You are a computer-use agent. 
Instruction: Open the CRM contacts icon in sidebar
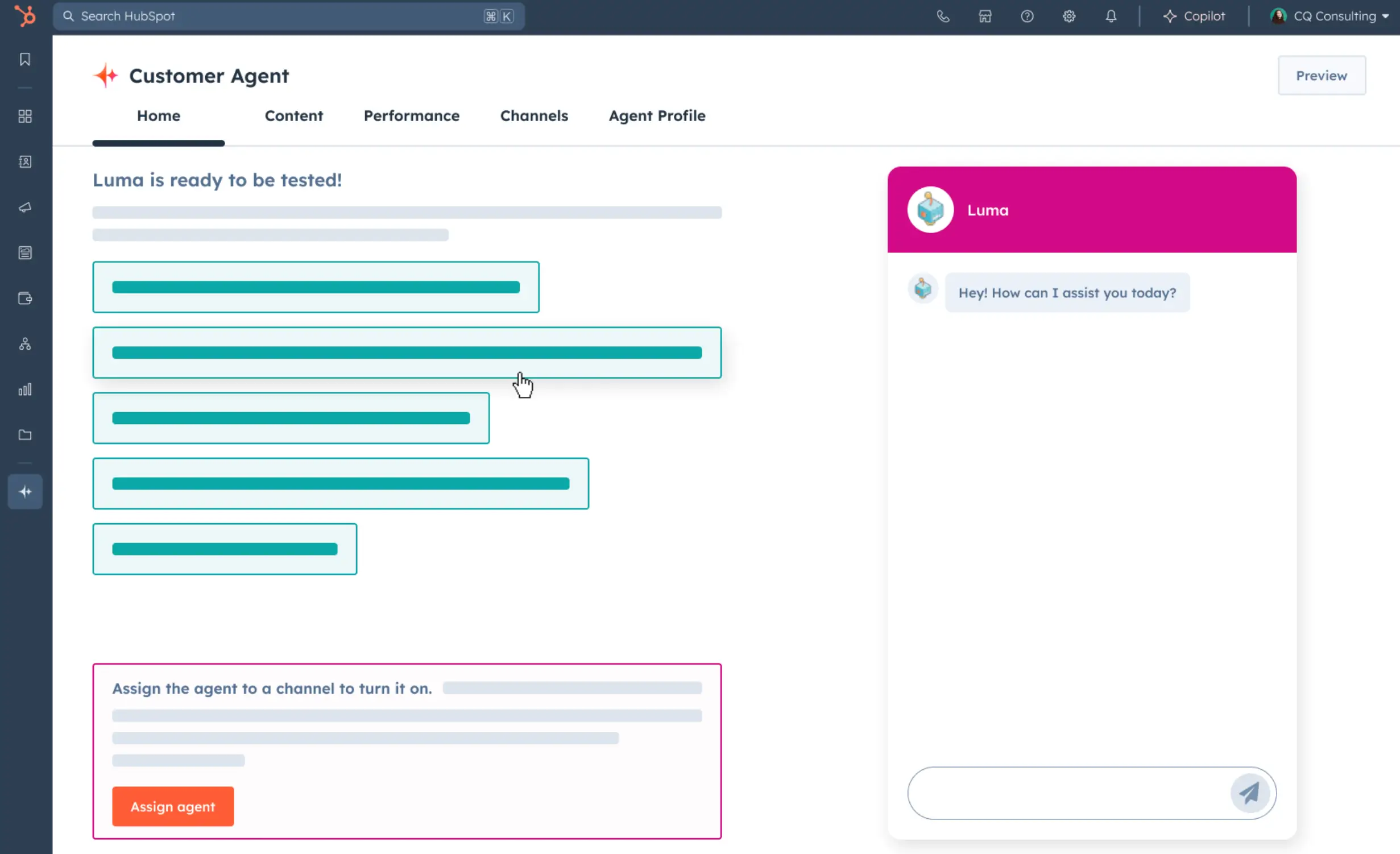(25, 162)
